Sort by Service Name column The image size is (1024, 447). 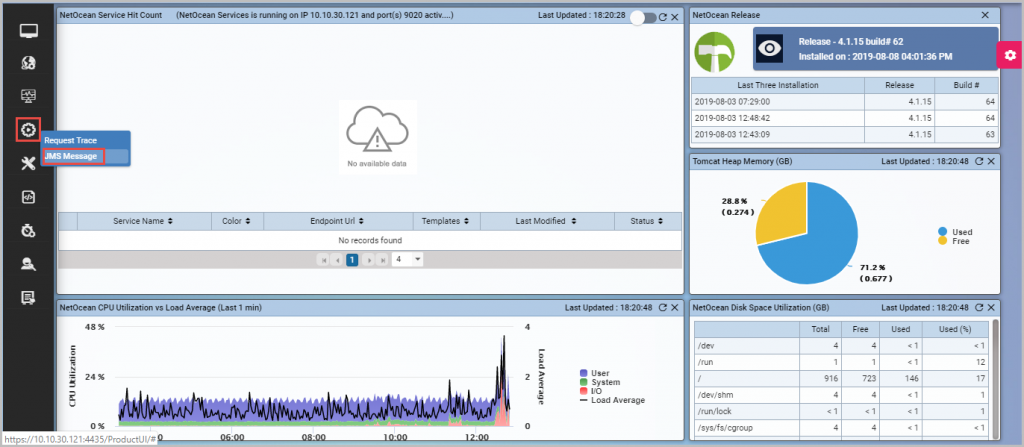click(144, 222)
